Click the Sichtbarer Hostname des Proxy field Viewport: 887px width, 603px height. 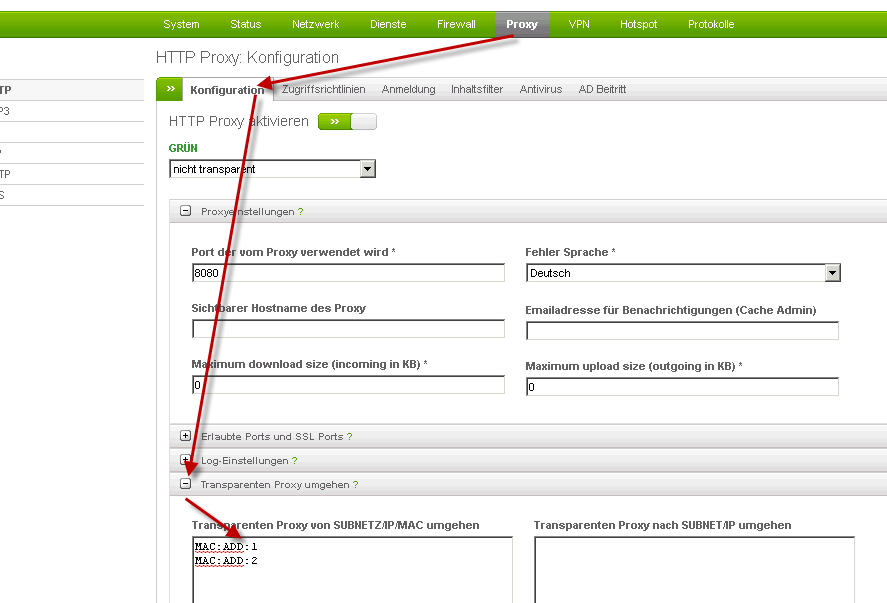point(348,329)
